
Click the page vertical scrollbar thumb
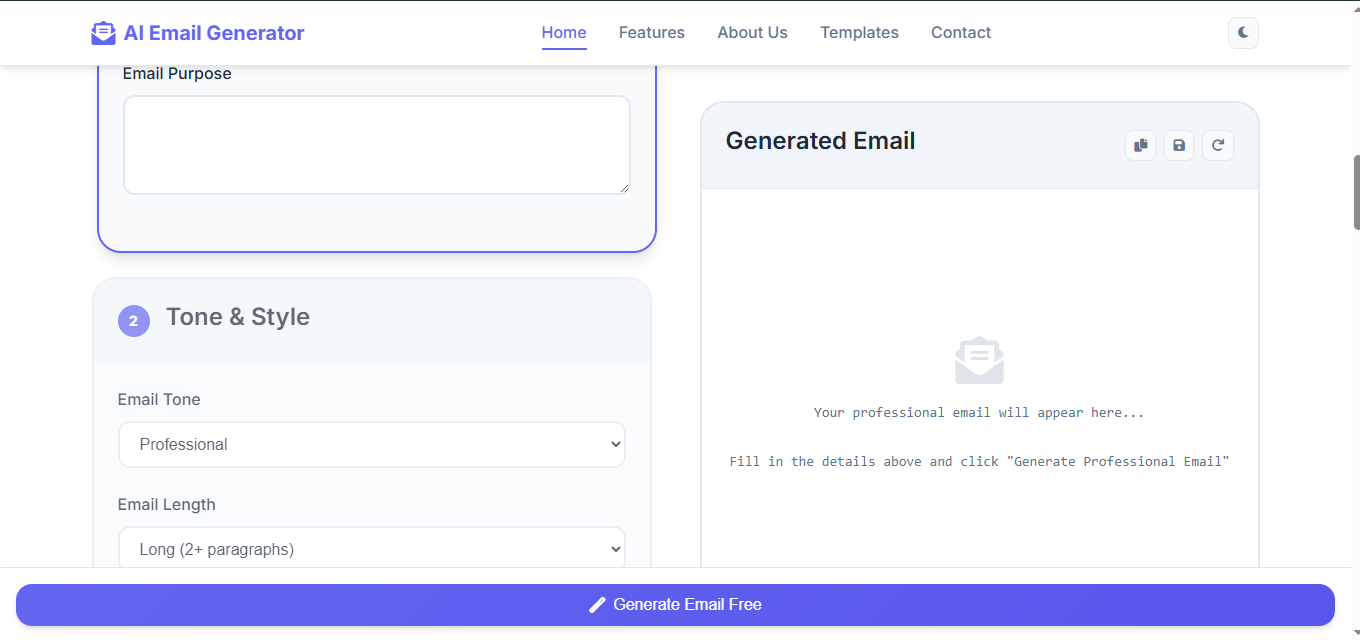tap(1357, 192)
